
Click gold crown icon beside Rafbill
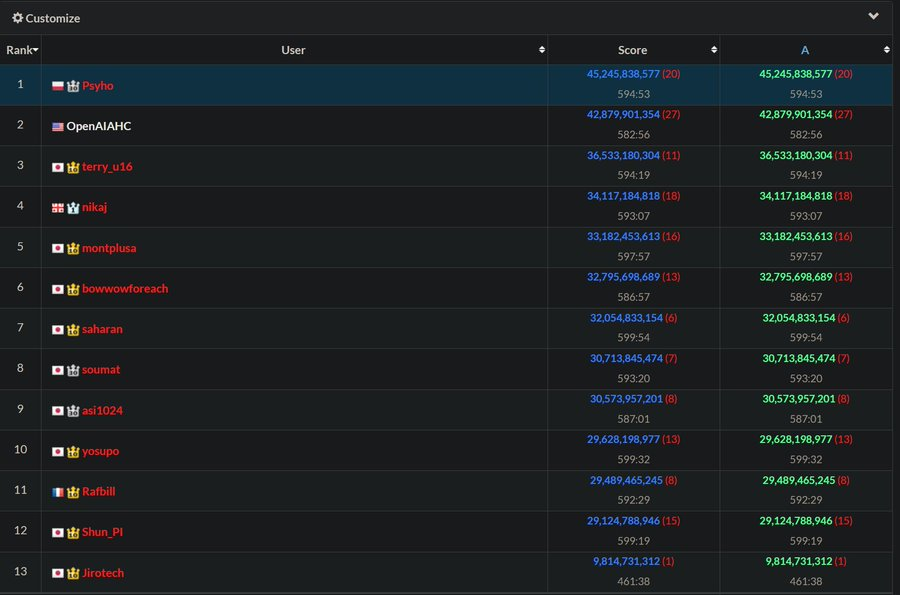point(73,492)
